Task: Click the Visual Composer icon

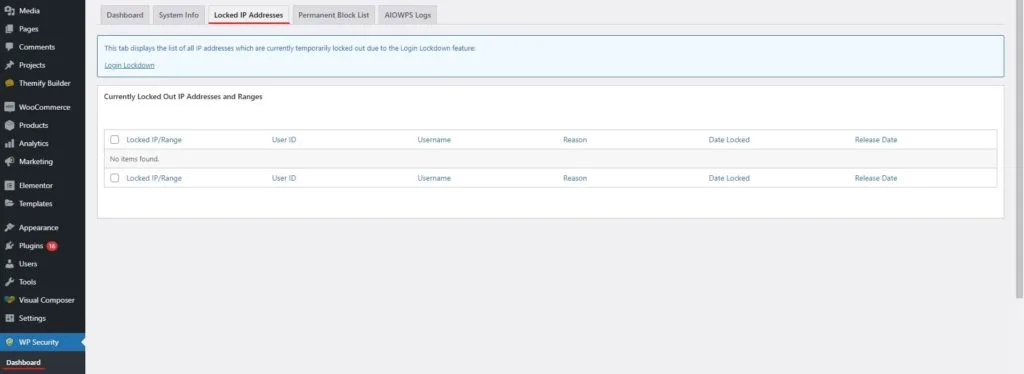Action: pyautogui.click(x=9, y=300)
